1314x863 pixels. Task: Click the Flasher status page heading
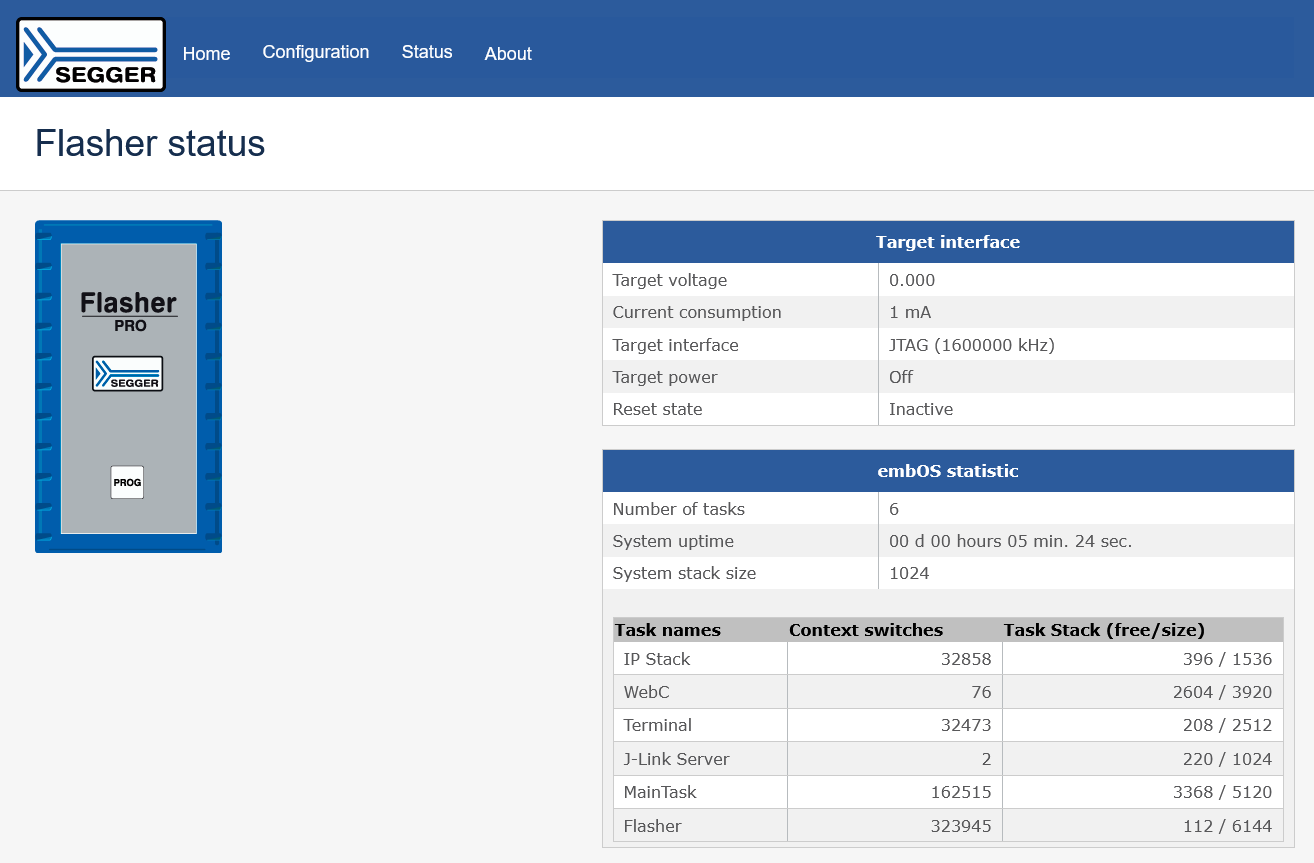pos(150,144)
